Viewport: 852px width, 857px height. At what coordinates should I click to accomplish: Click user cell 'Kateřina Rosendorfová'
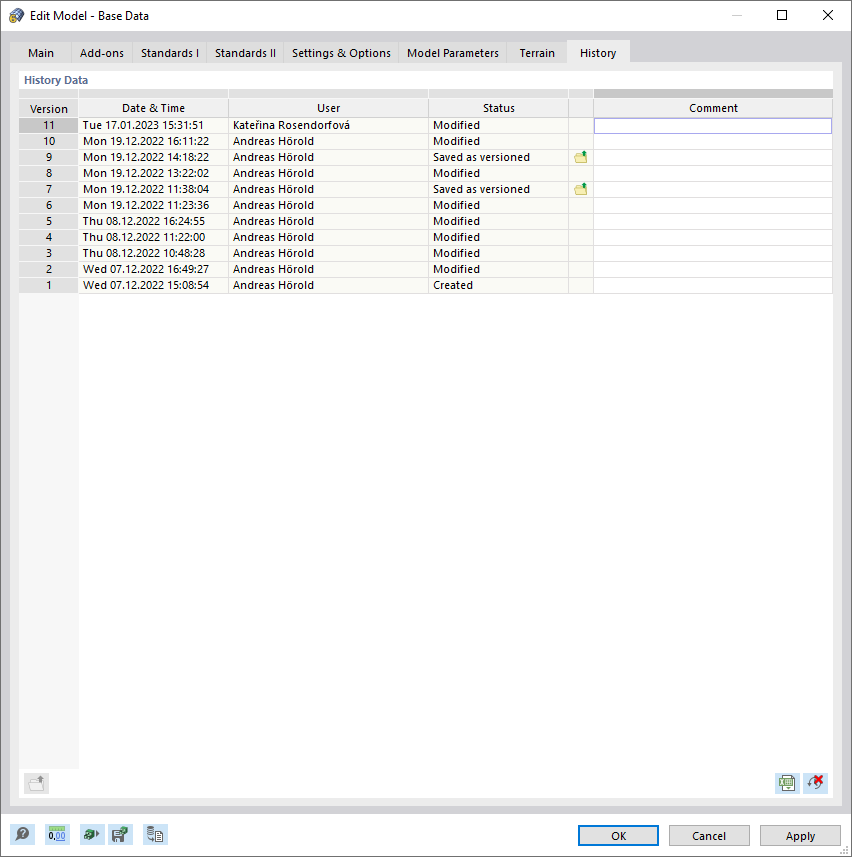(x=328, y=126)
